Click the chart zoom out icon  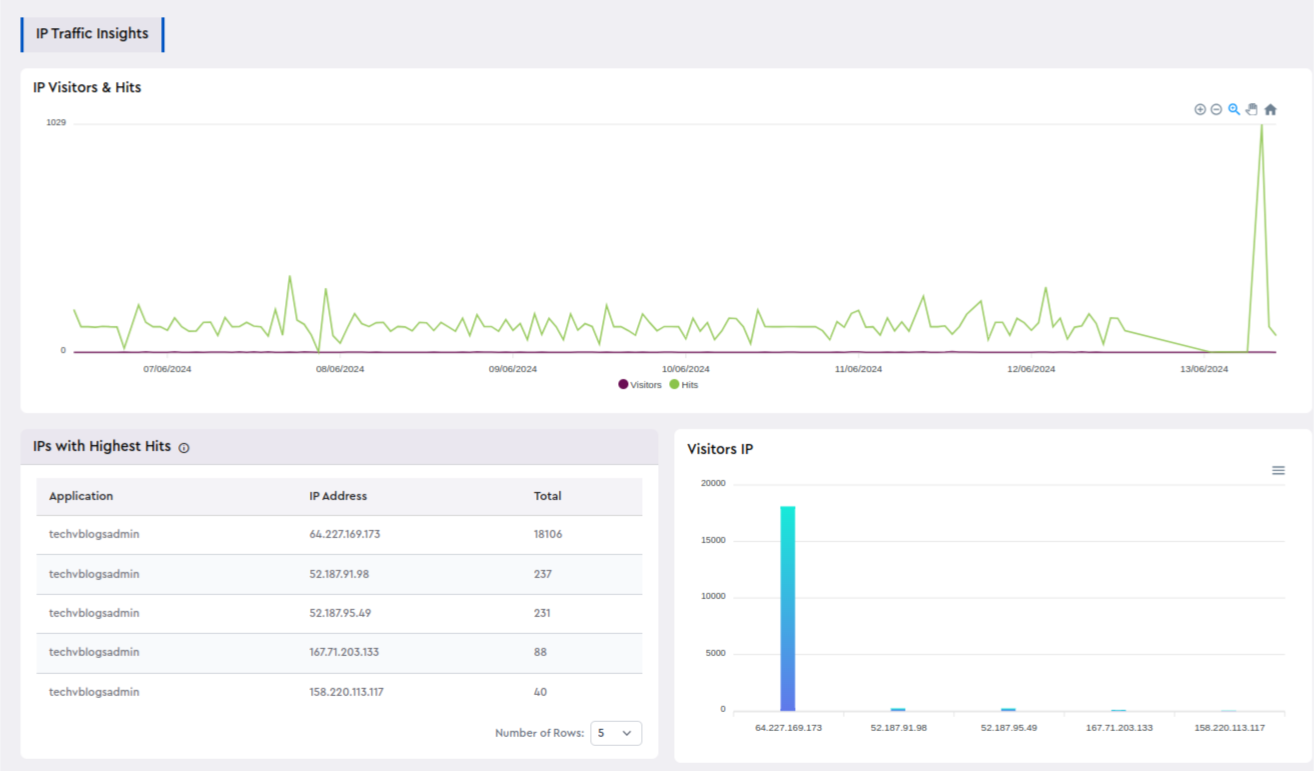tap(1216, 109)
